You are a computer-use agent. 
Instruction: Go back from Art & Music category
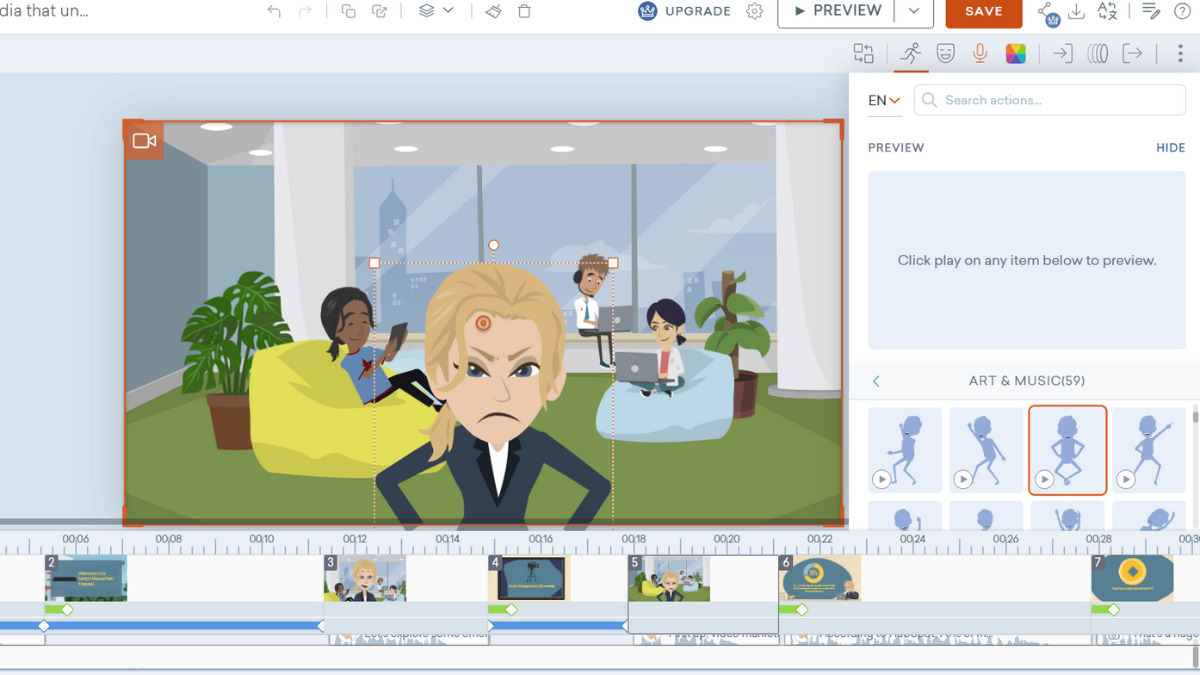pyautogui.click(x=876, y=381)
